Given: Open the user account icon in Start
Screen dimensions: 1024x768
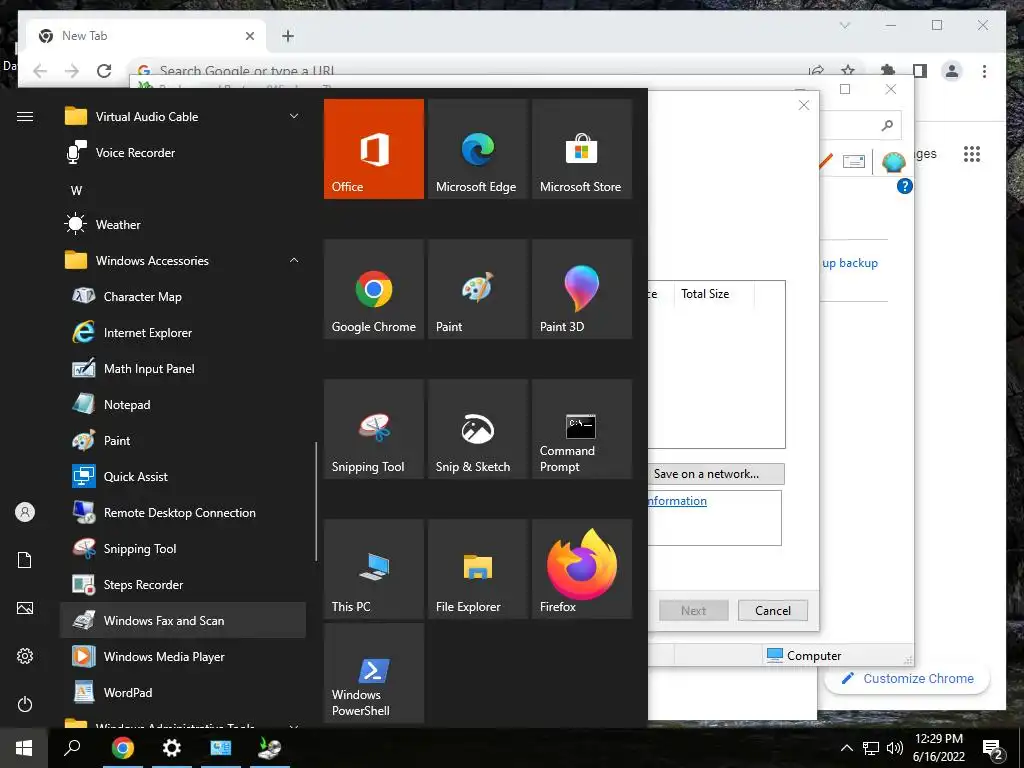Looking at the screenshot, I should 25,512.
